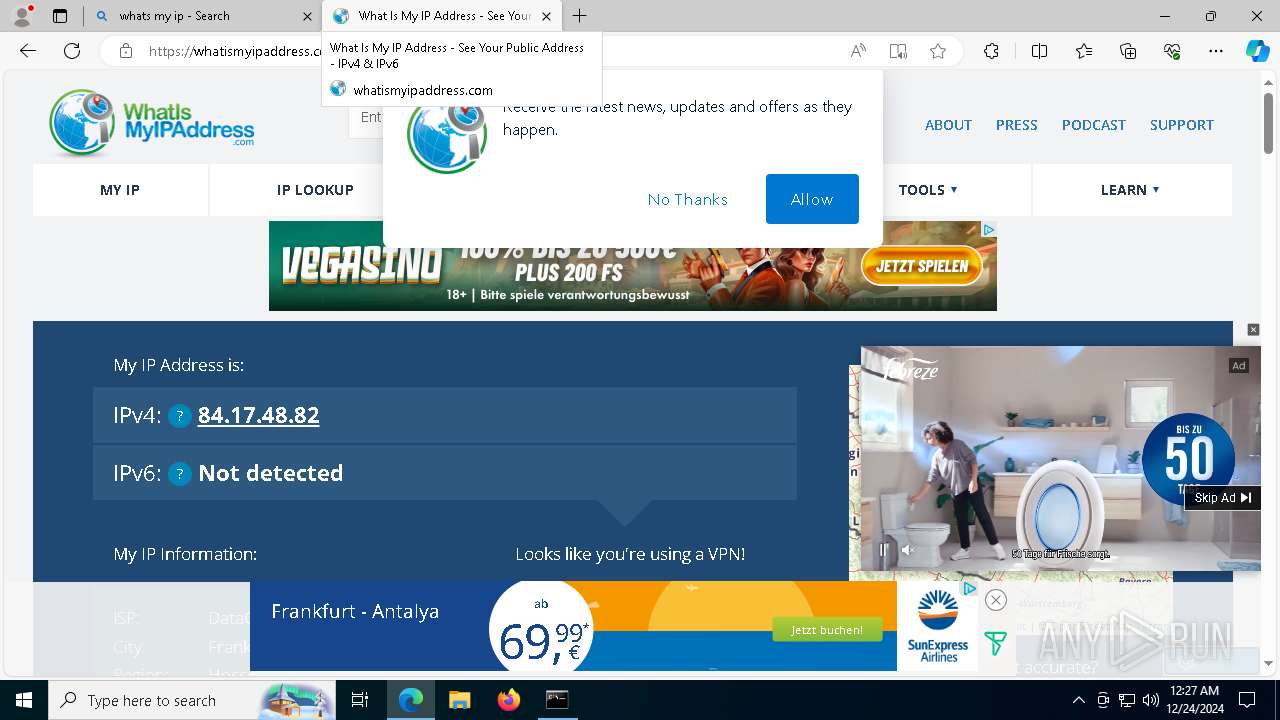Image resolution: width=1280 pixels, height=720 pixels.
Task: Switch to whats my ip Search tab
Action: point(205,16)
